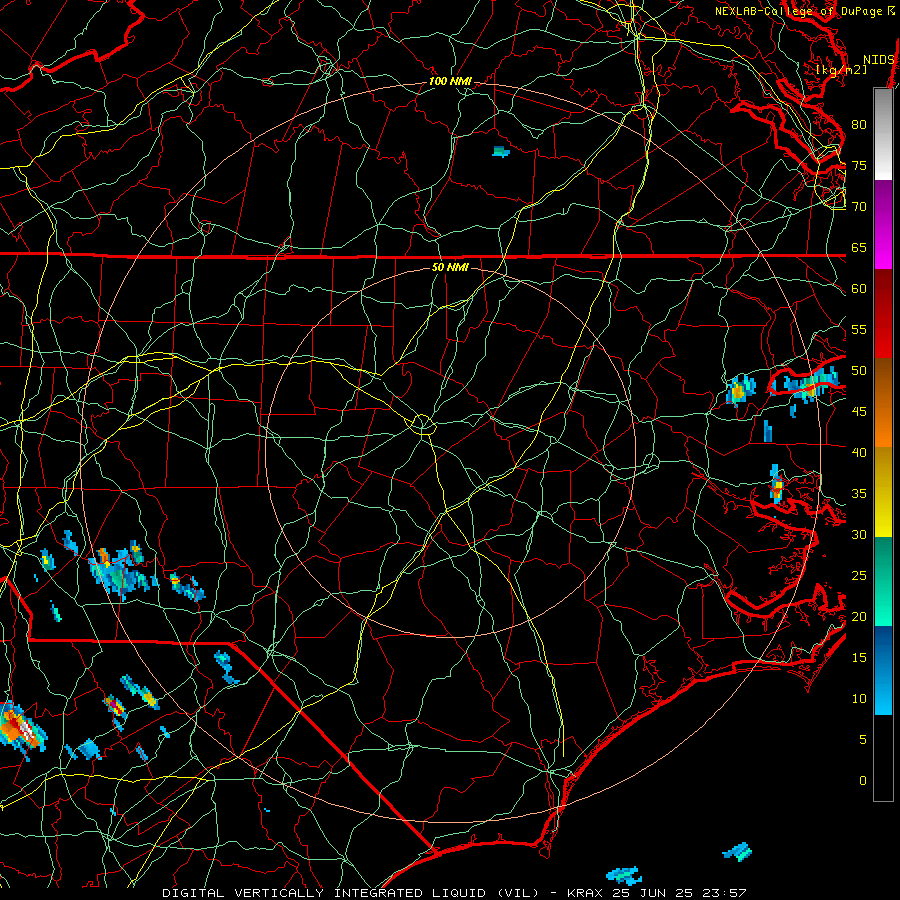This screenshot has width=900, height=900.
Task: Click the "15" scale value
Action: (x=859, y=657)
